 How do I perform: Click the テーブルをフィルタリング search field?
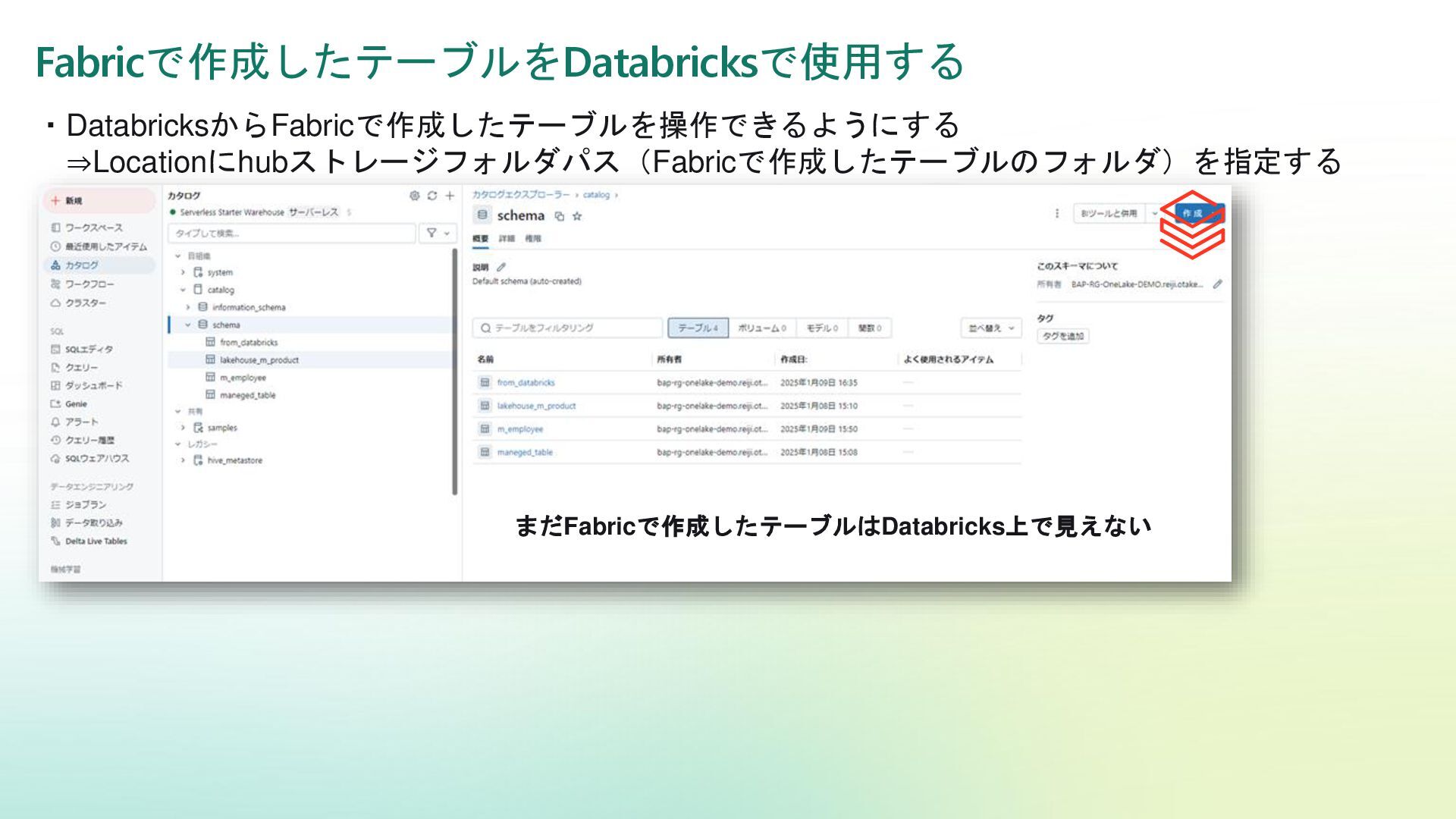coord(567,328)
